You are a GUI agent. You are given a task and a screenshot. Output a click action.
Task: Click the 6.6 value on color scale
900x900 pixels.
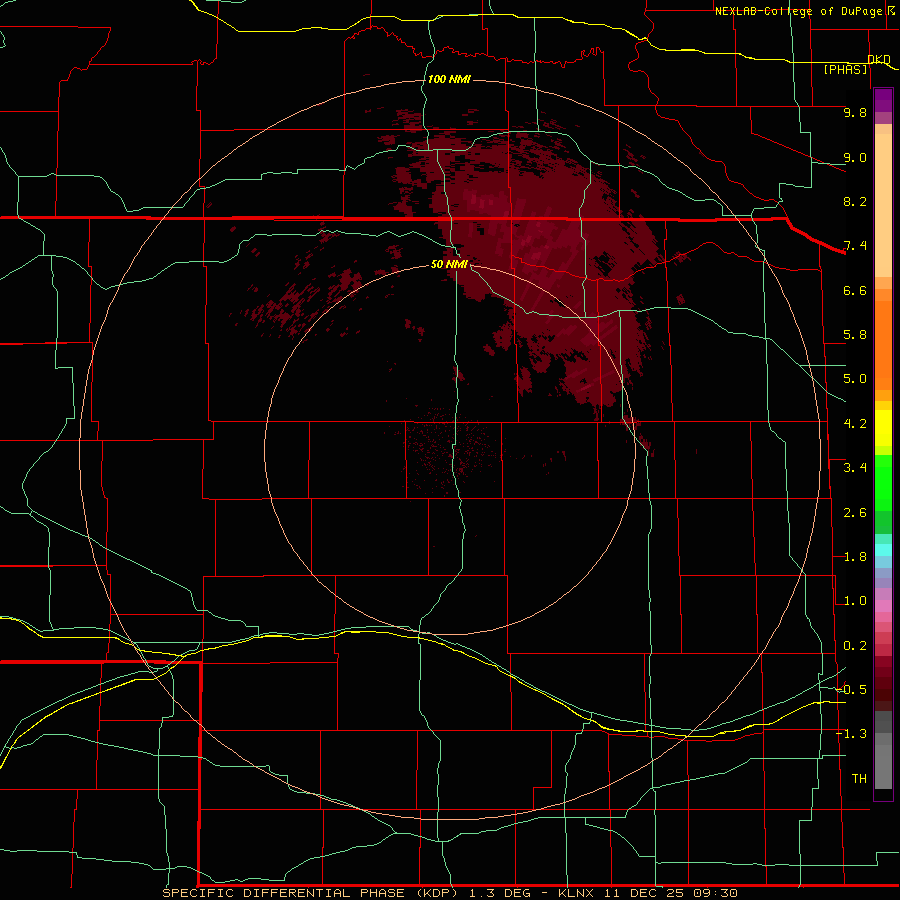point(855,290)
